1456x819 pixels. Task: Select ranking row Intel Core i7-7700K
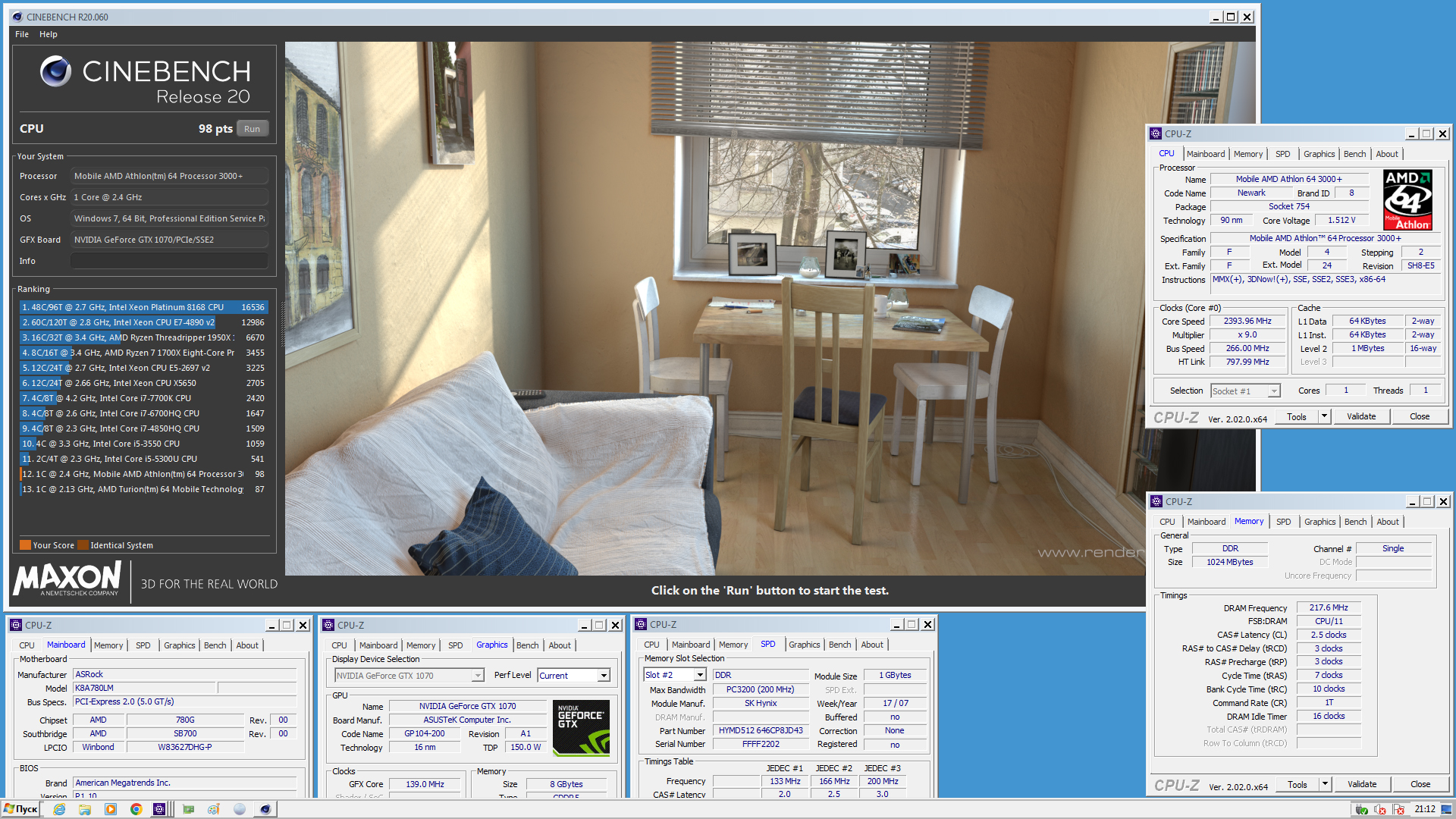pos(143,398)
